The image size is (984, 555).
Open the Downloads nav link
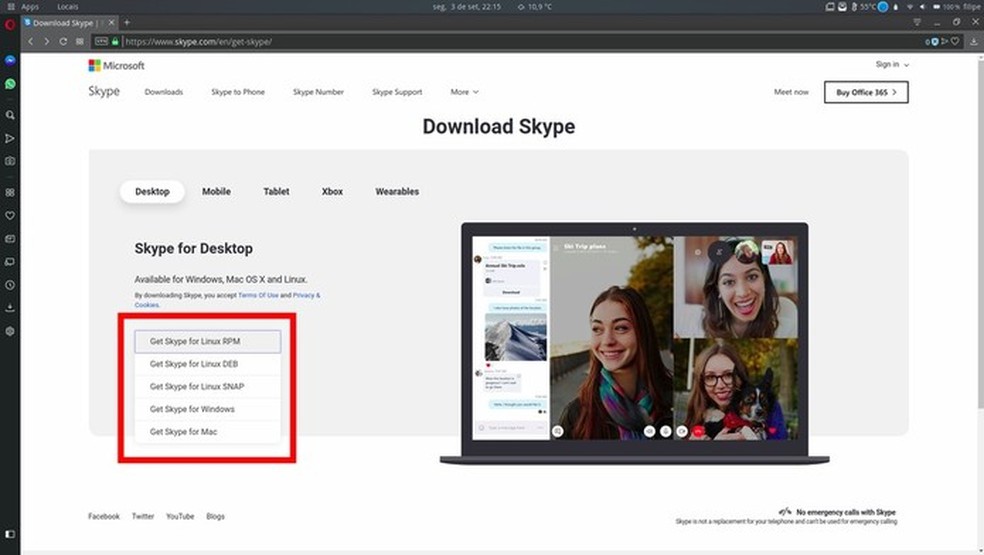point(164,92)
